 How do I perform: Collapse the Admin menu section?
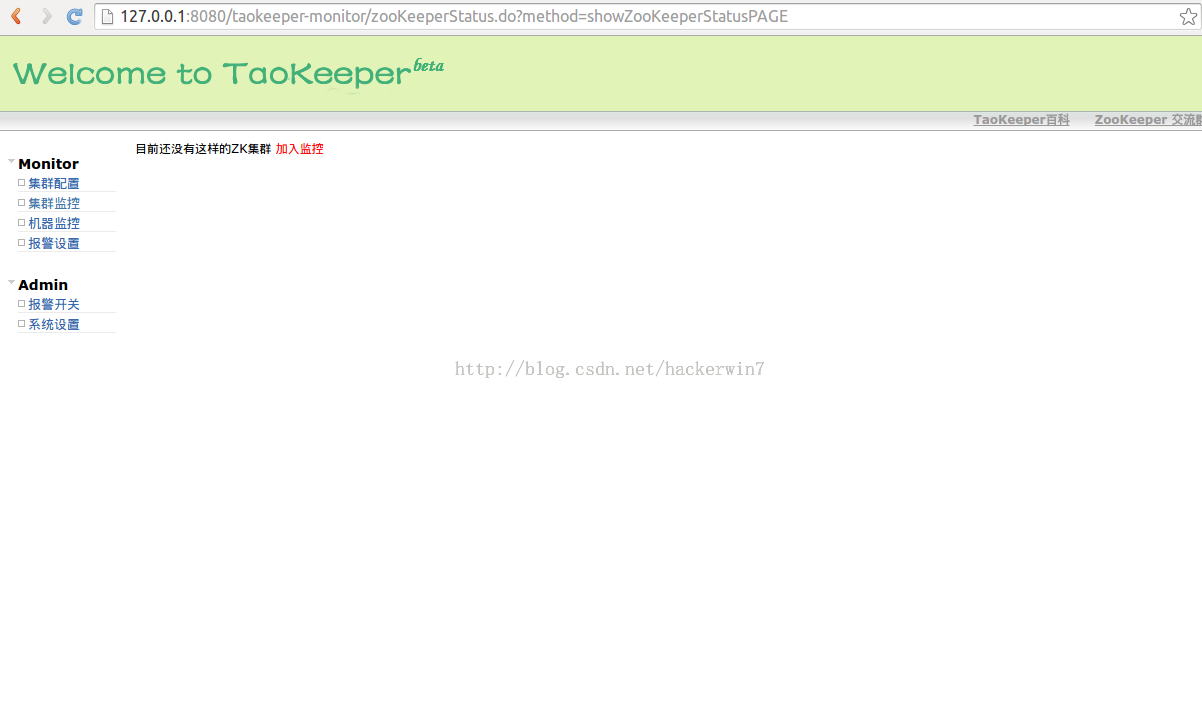coord(12,282)
